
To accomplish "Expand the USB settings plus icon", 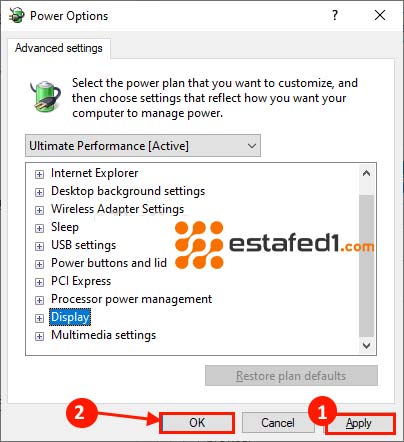I will pos(39,246).
